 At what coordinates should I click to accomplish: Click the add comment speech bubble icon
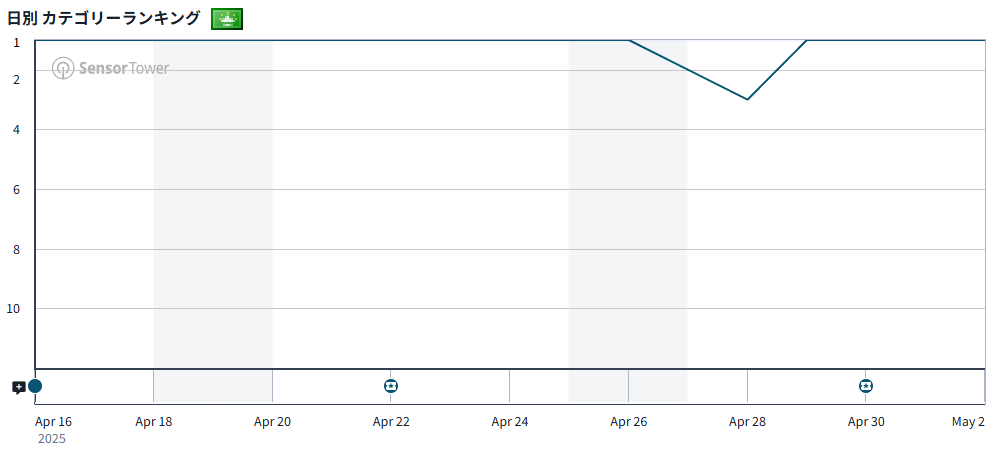[x=18, y=387]
